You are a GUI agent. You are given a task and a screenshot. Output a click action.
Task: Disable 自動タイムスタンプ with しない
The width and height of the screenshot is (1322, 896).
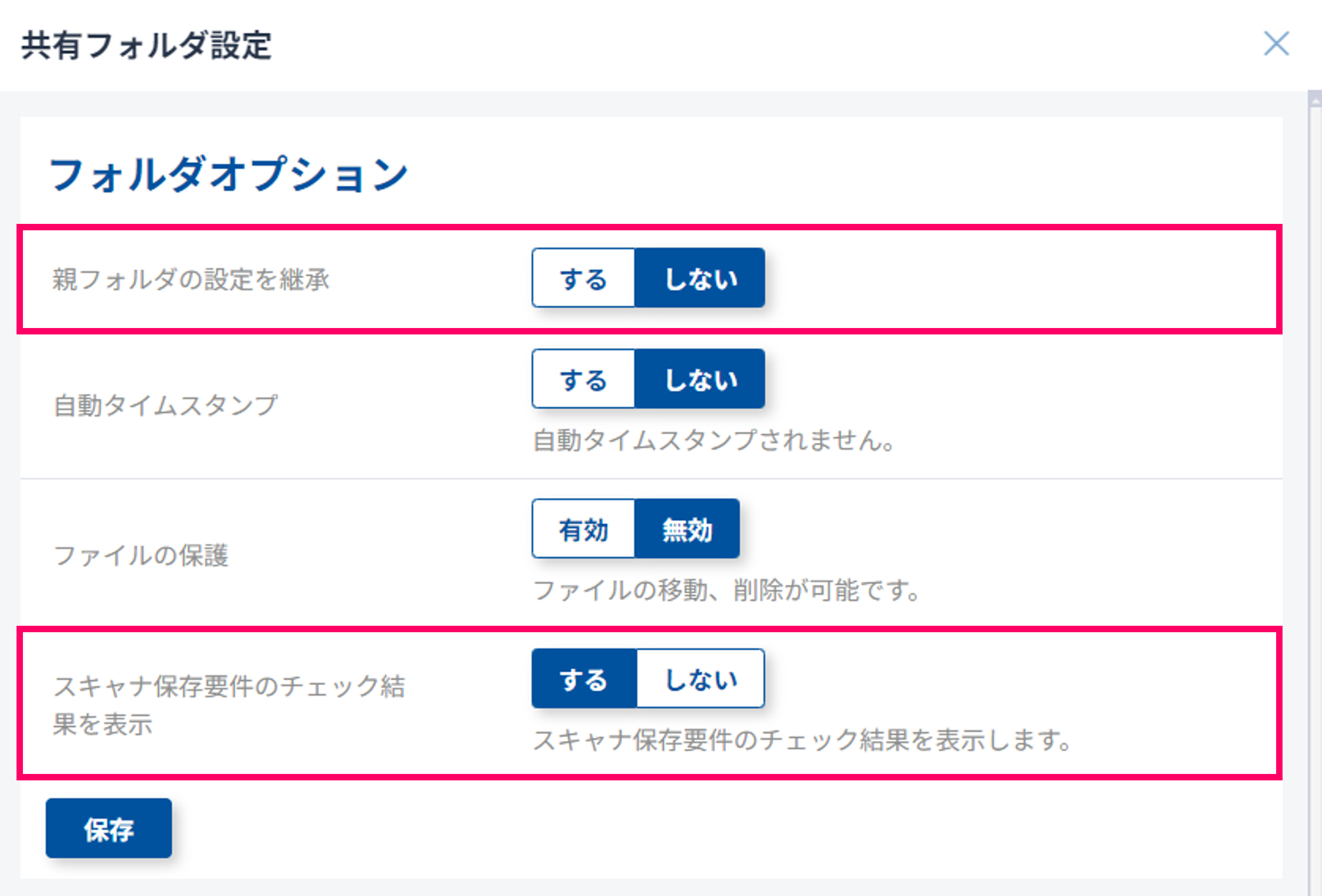700,379
